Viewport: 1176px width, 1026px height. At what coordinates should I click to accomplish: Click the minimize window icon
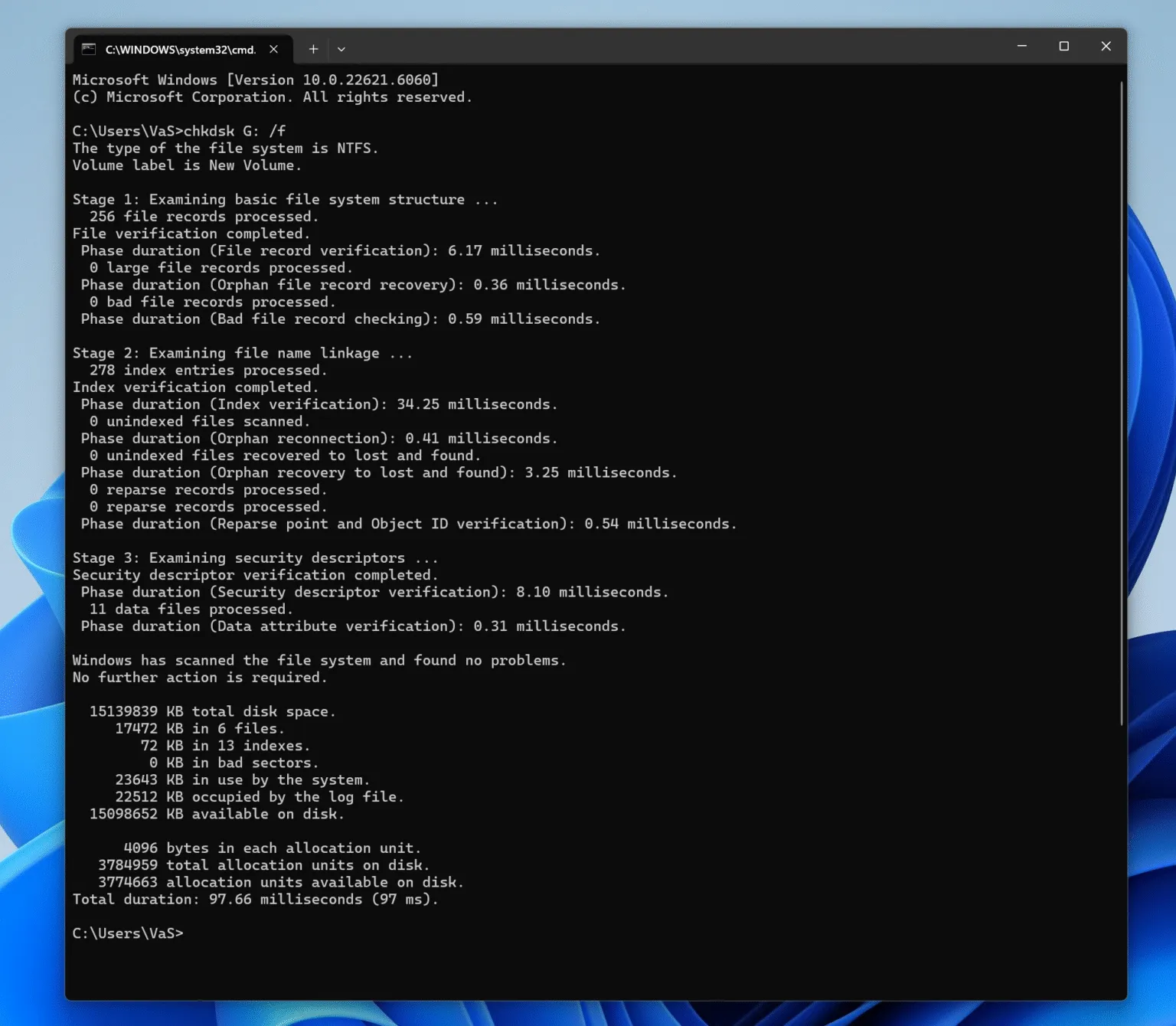(1021, 46)
